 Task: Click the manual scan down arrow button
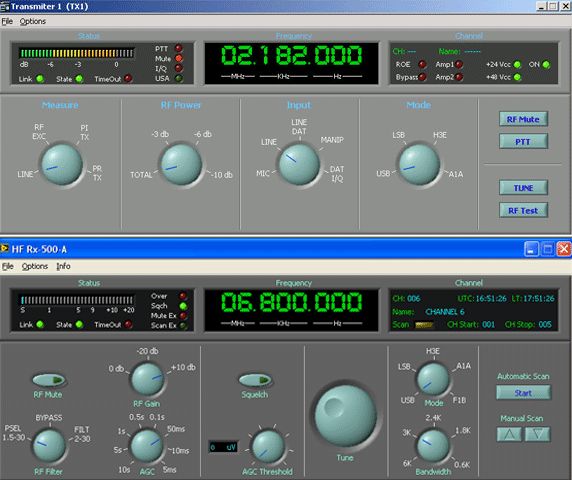coord(537,434)
